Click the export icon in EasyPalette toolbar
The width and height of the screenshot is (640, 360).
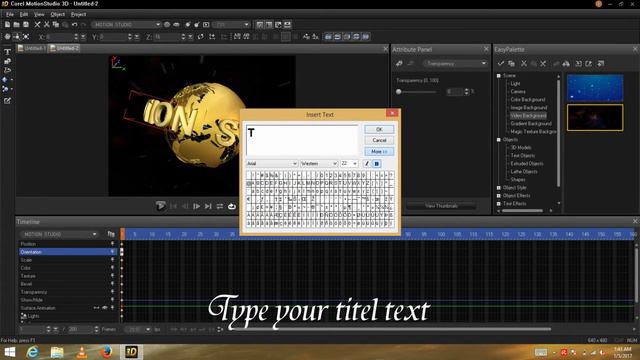(x=589, y=64)
